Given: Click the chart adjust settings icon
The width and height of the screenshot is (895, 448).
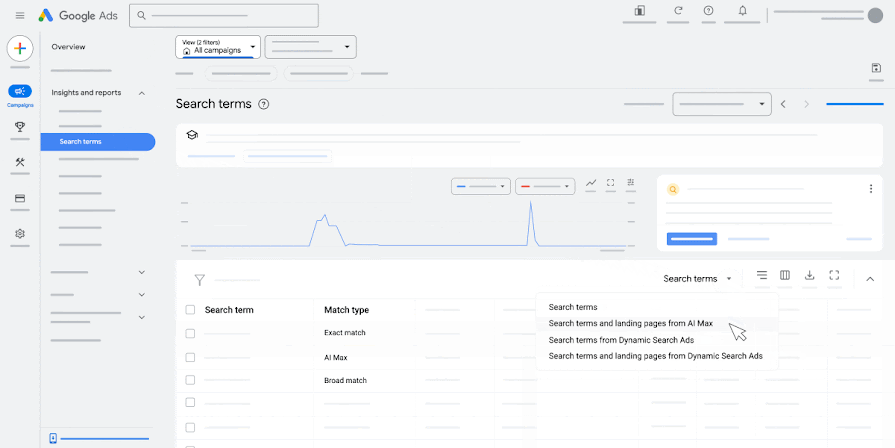Looking at the screenshot, I should coord(631,183).
